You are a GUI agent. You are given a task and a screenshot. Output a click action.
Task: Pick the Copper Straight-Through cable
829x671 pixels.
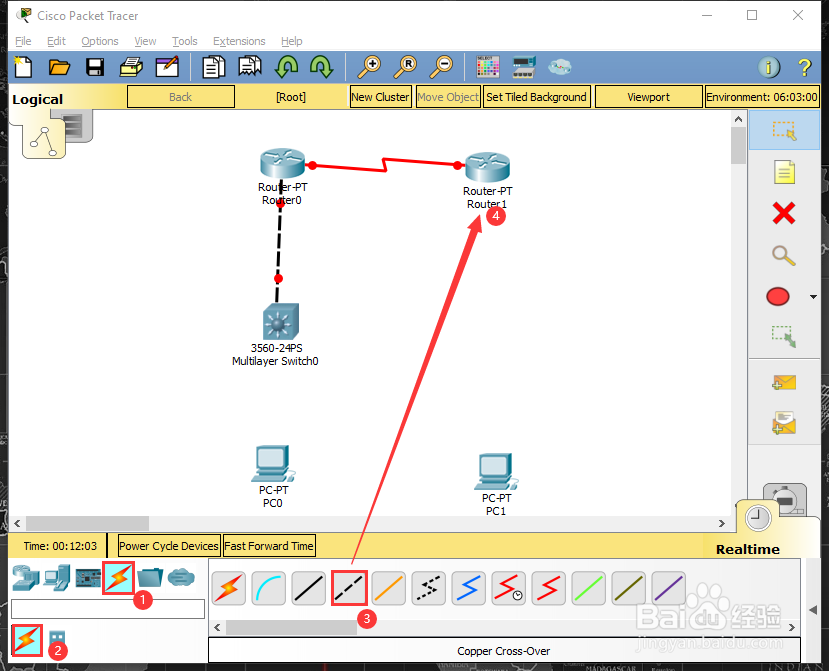coord(309,588)
